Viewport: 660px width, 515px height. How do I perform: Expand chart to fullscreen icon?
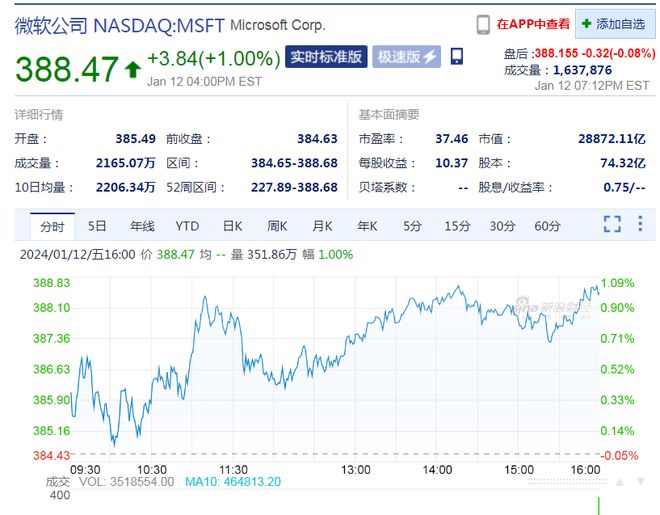click(612, 224)
